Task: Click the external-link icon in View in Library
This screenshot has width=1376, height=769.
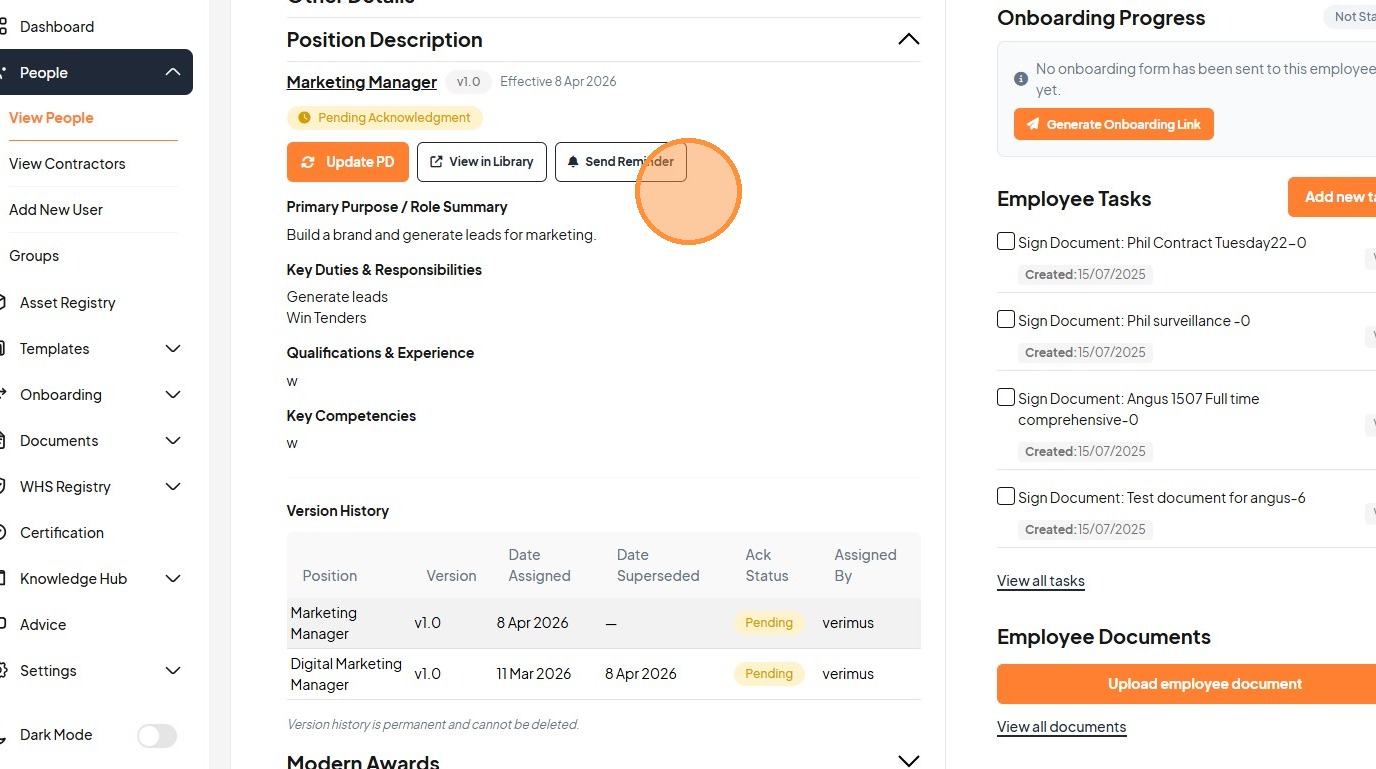Action: pyautogui.click(x=437, y=162)
